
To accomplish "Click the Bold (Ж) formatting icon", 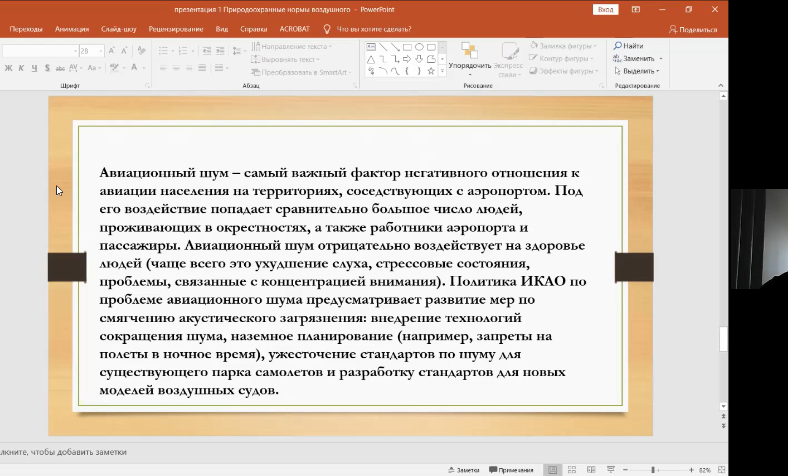I will pos(7,69).
